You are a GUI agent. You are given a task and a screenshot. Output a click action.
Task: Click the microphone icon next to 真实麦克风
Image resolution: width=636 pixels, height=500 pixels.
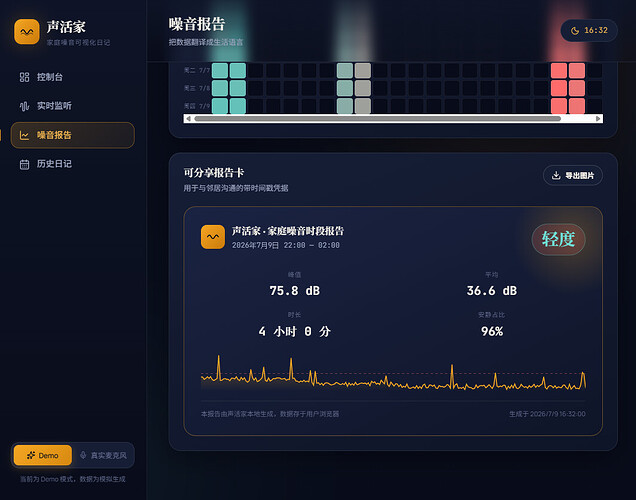[83, 455]
